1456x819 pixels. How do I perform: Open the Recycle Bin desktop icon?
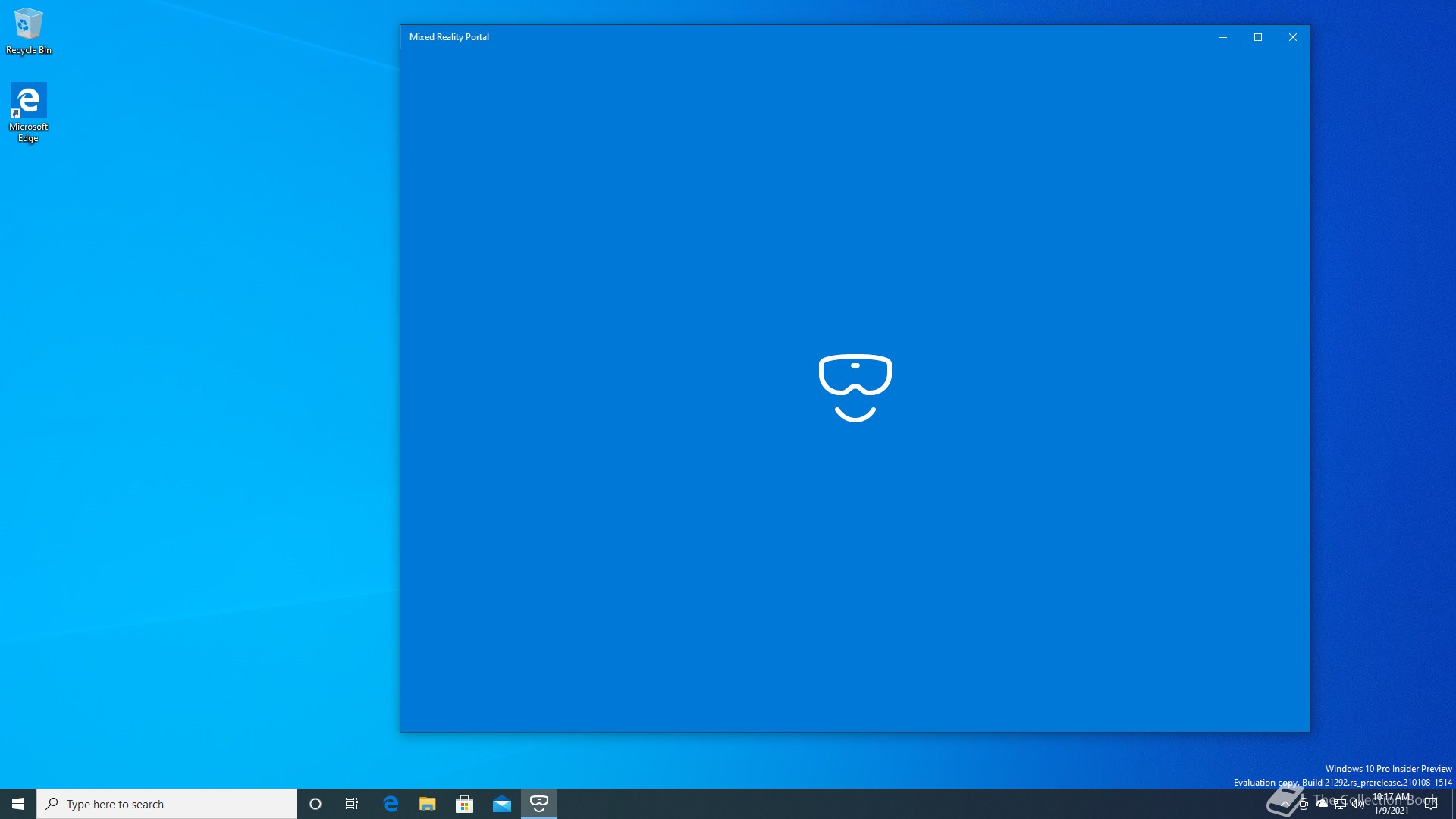point(28,31)
